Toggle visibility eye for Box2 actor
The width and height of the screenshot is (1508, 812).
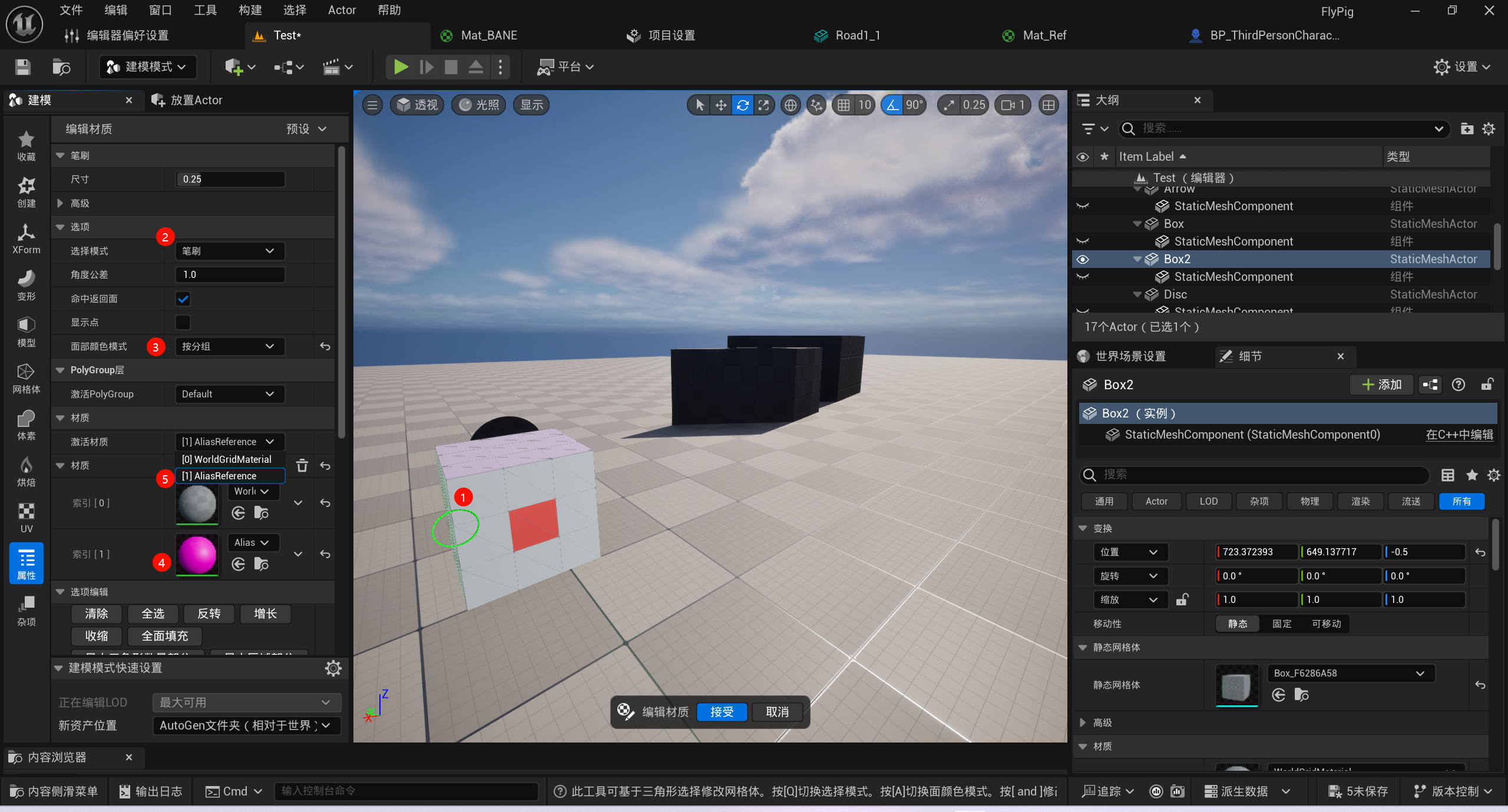click(1082, 259)
